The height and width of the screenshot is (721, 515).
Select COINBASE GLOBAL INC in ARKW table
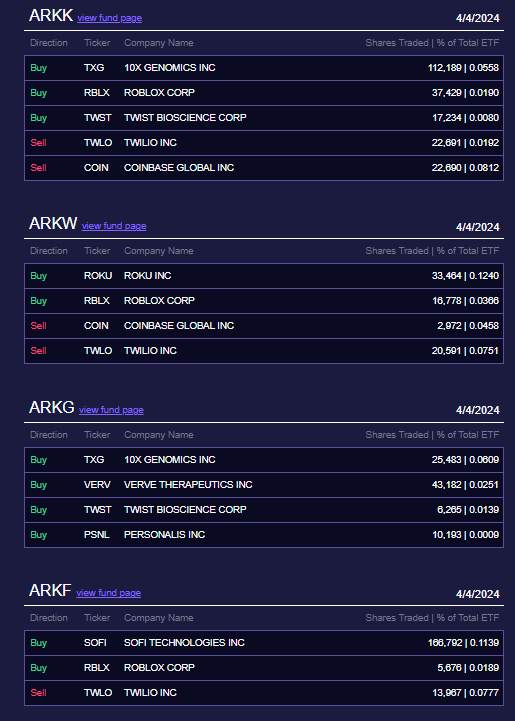[x=179, y=326]
